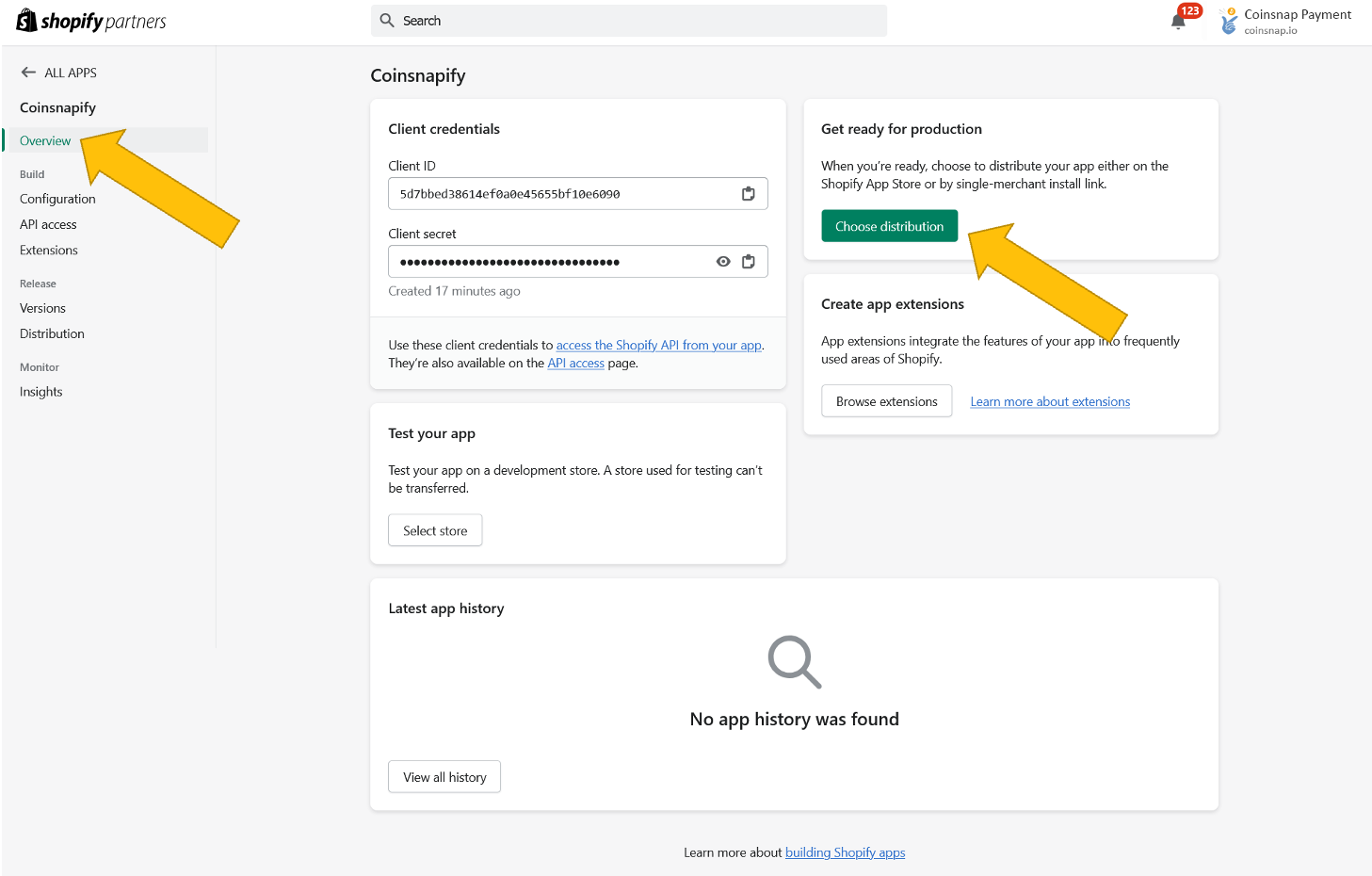Screen dimensions: 1372x876
Task: Open Extensions in the sidebar
Action: pos(49,250)
